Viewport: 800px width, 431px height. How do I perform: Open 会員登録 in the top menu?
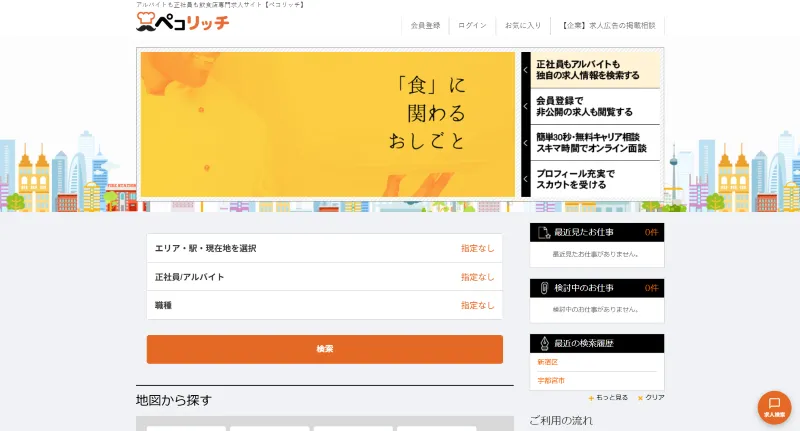pyautogui.click(x=426, y=26)
